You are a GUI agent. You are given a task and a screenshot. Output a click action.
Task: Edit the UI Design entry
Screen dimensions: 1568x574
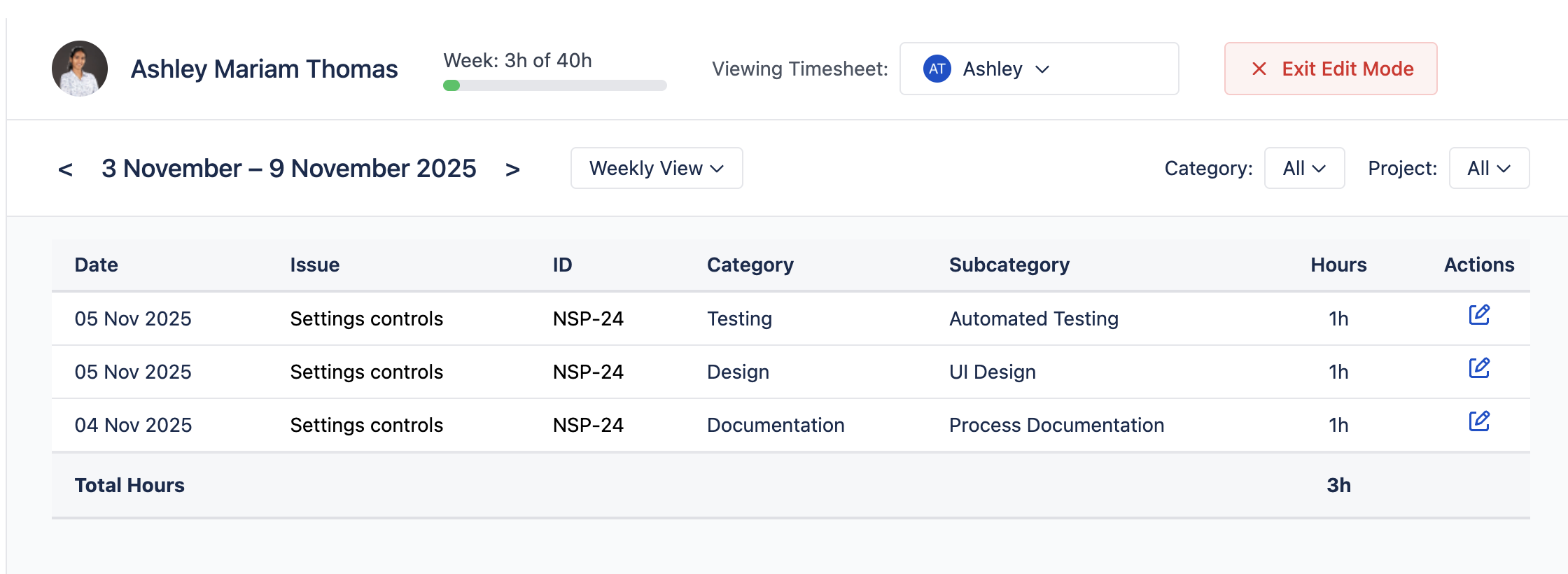click(x=1478, y=368)
